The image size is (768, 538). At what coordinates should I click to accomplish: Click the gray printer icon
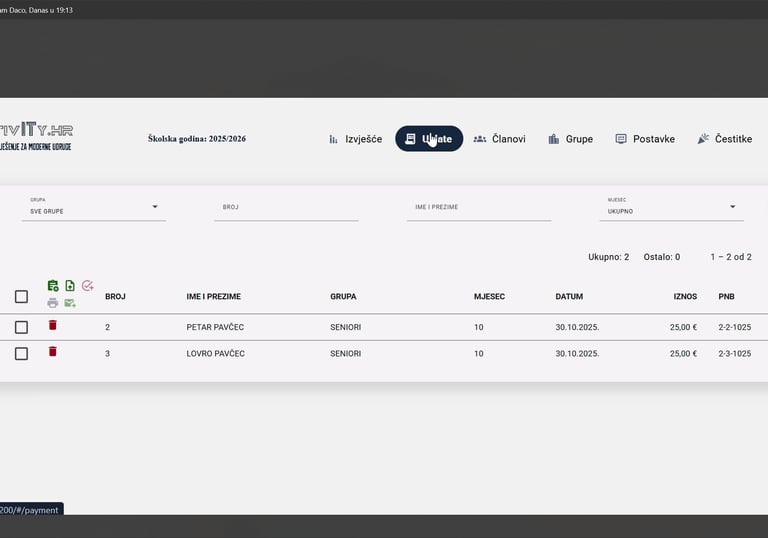tap(53, 303)
